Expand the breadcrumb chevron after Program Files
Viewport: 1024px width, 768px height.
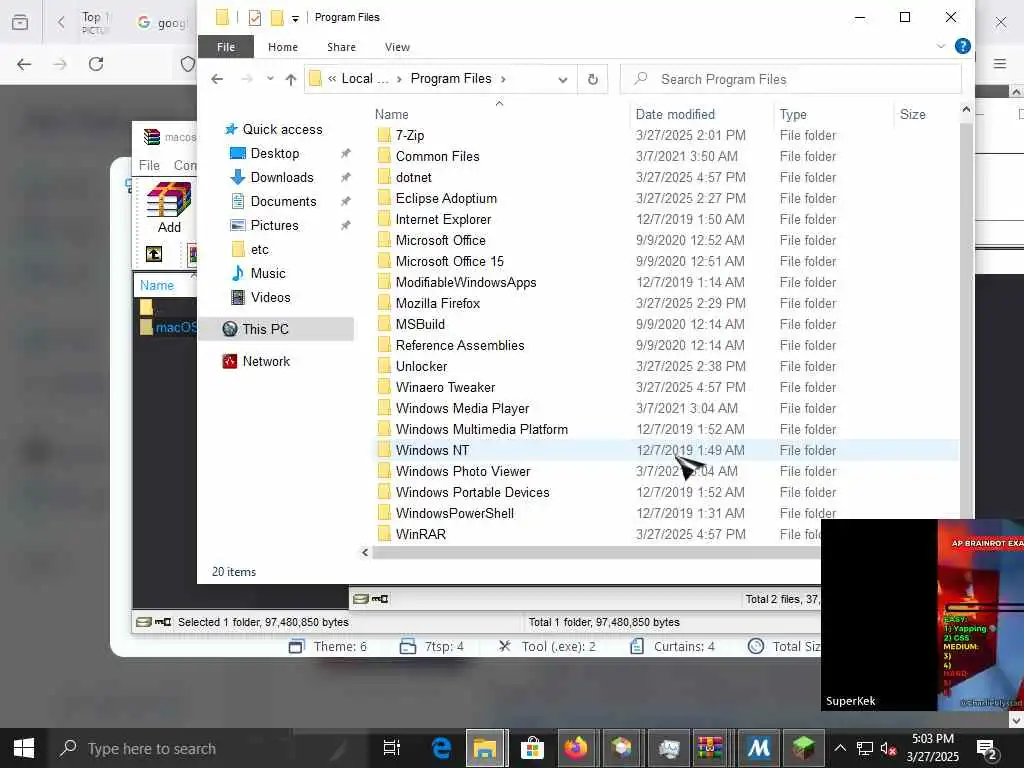tap(503, 80)
